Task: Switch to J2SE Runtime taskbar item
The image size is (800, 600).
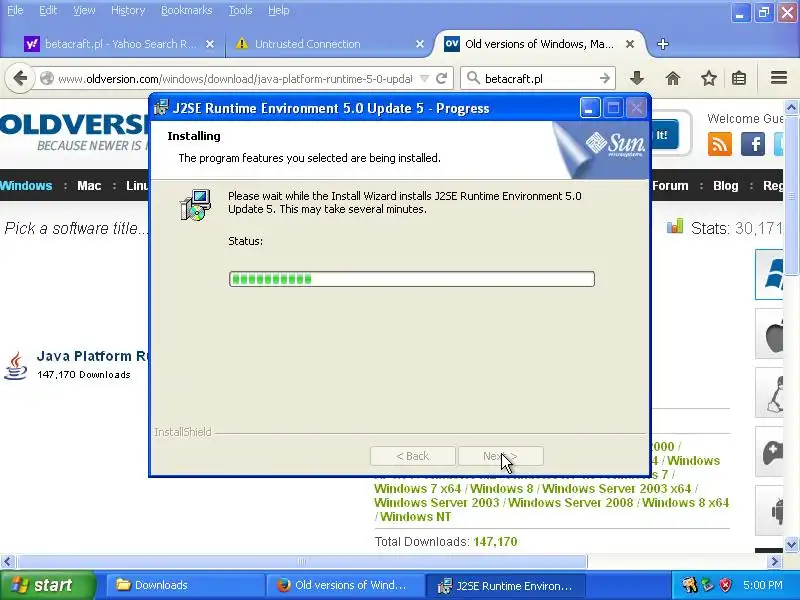Action: tap(506, 585)
